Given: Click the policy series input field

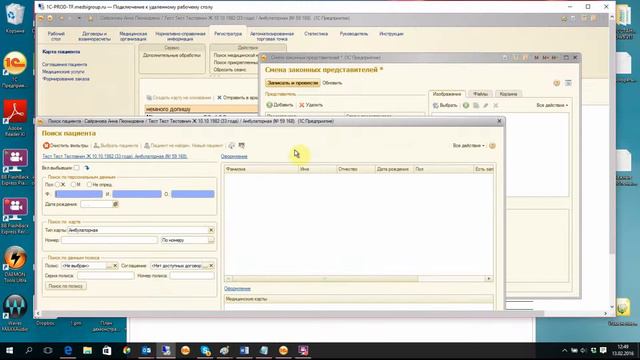Looking at the screenshot, I should (x=106, y=276).
